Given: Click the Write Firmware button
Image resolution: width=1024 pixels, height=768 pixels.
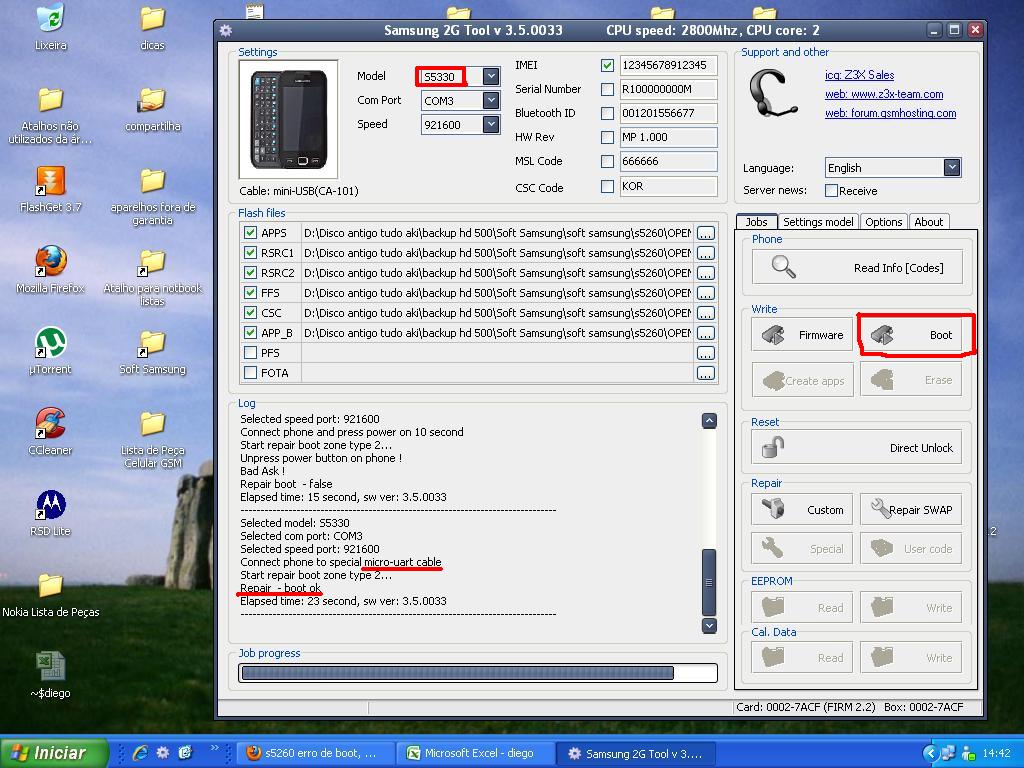Looking at the screenshot, I should (x=803, y=335).
